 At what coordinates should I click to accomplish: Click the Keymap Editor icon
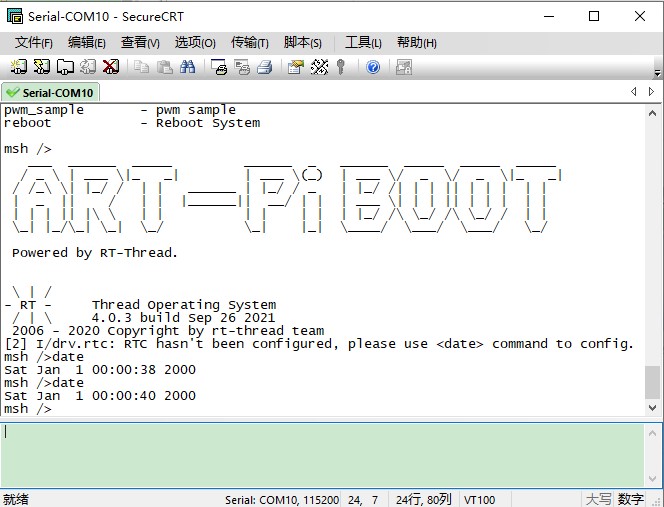(x=319, y=67)
